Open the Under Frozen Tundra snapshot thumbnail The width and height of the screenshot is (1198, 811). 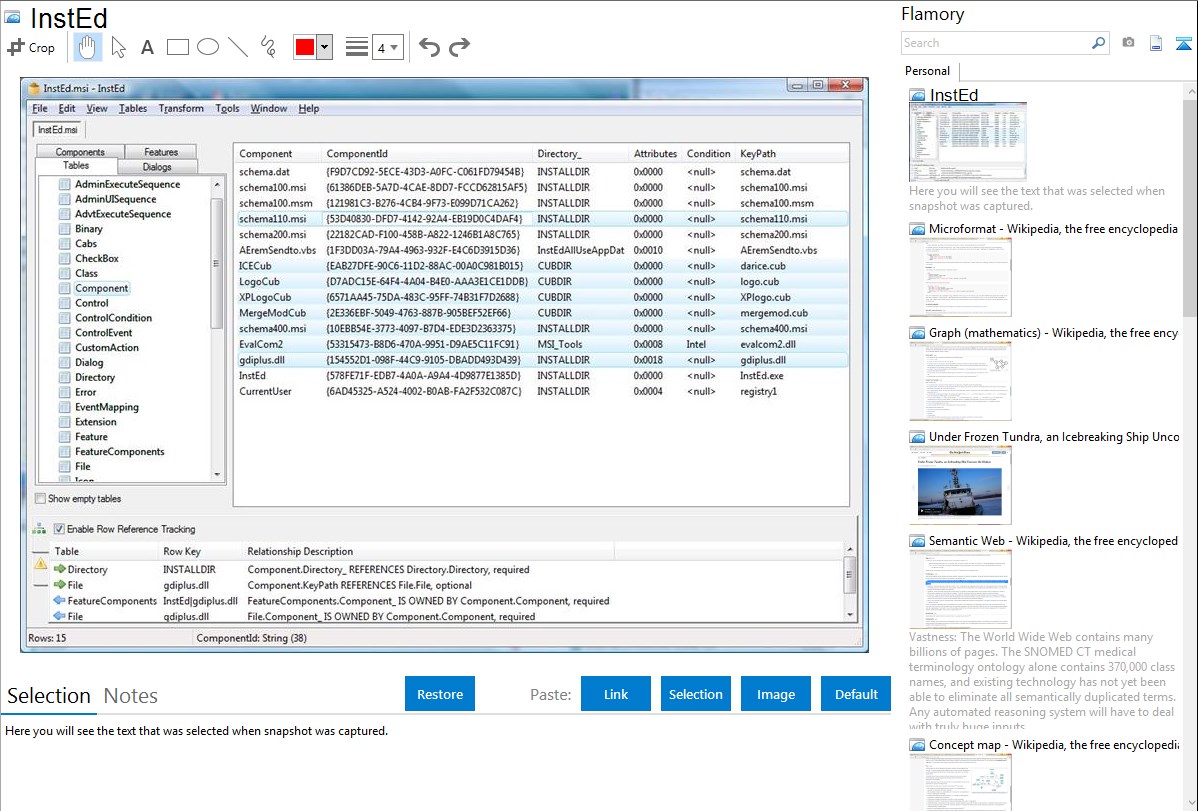click(x=960, y=485)
